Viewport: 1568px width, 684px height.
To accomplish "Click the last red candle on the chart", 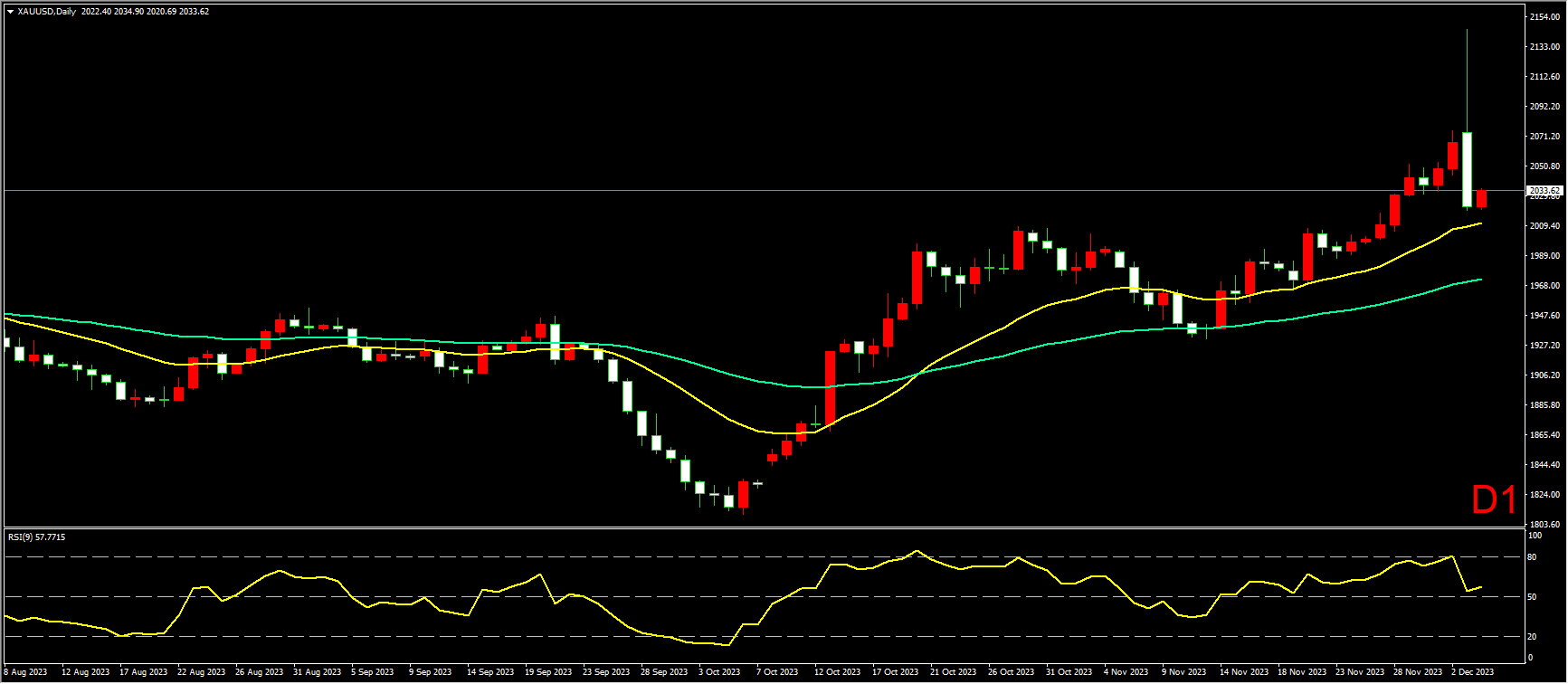I will point(1481,198).
